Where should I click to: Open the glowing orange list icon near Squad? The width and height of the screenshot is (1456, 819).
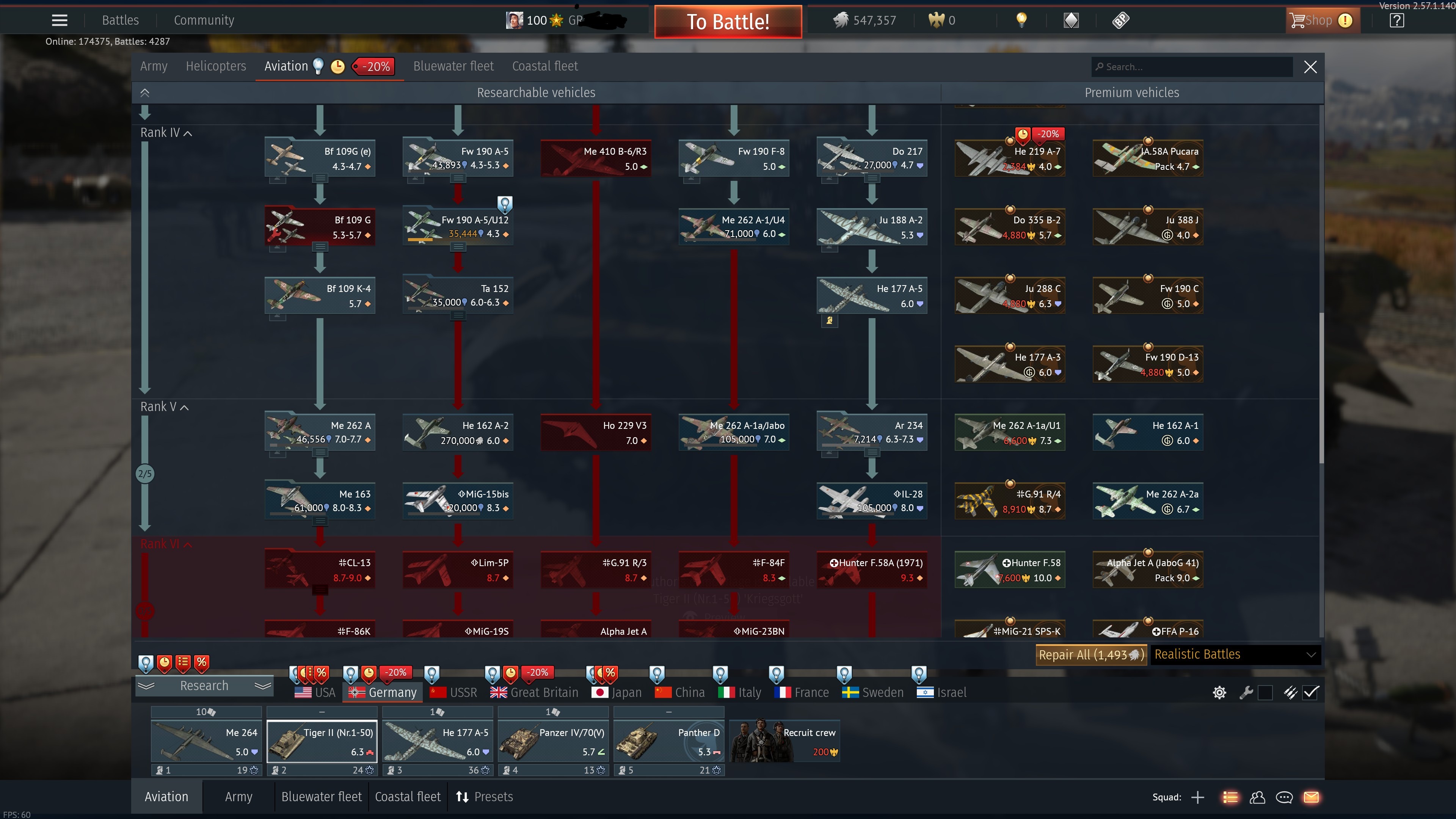(x=1230, y=797)
